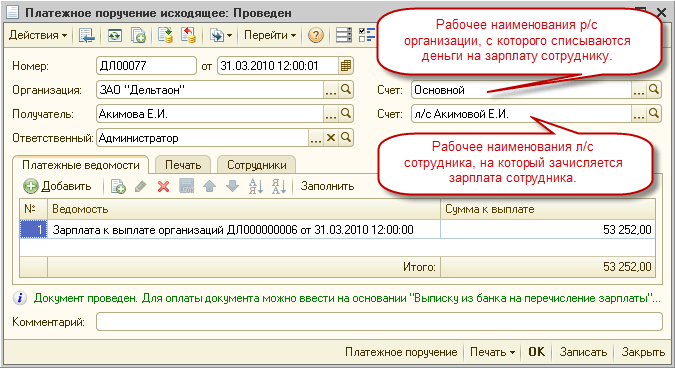Click the Ответственный field Администратор
Screen dimensions: 675x368
pyautogui.click(x=202, y=138)
